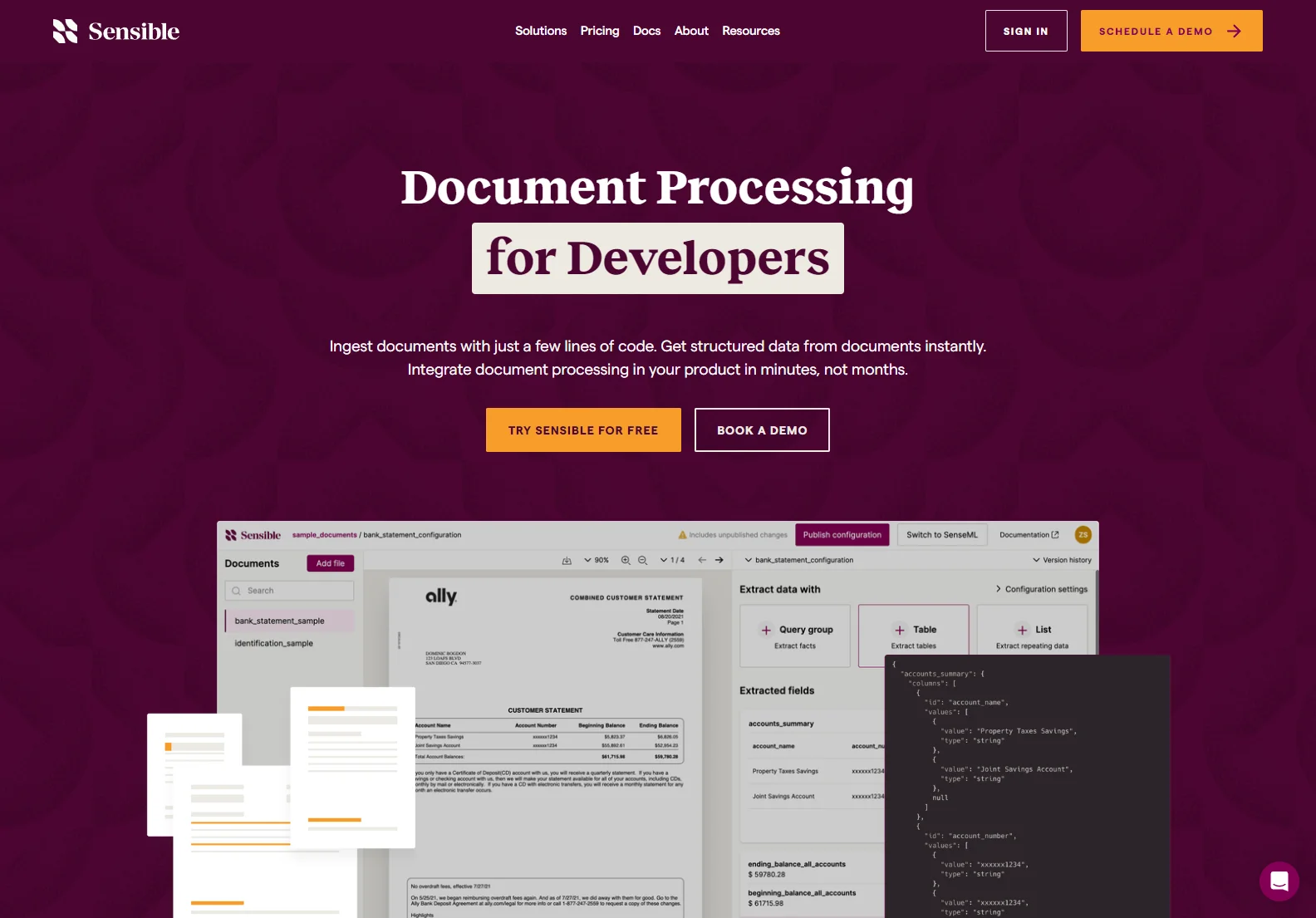
Task: Click the JSON output code panel
Action: 1028,787
